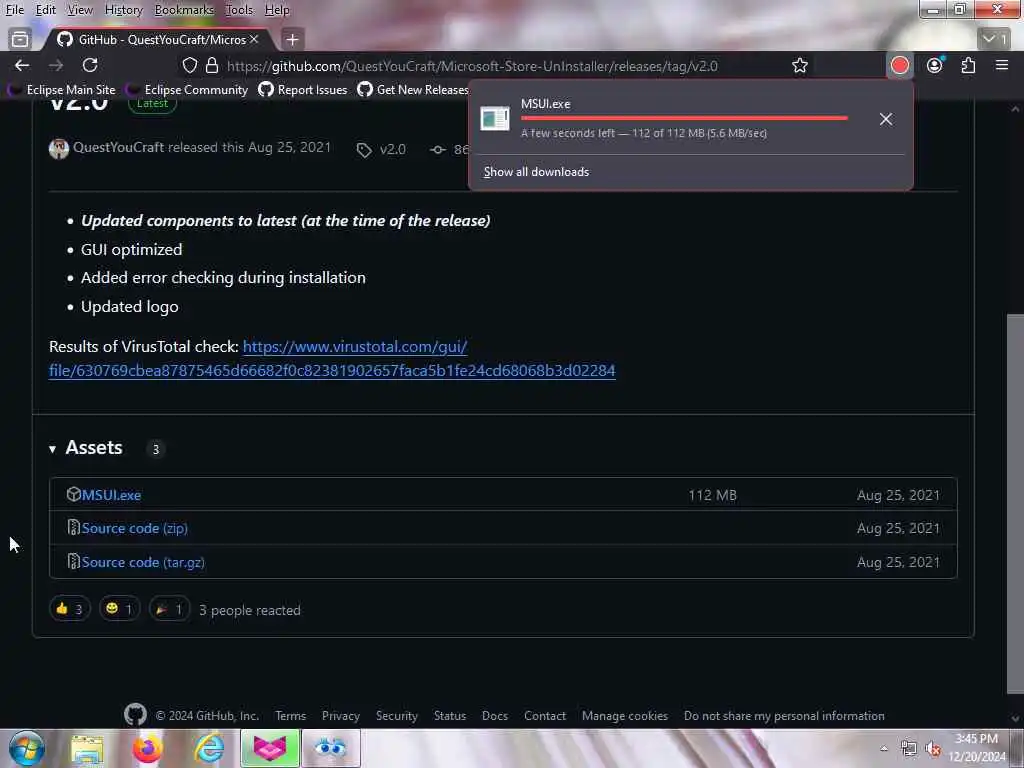Open the VirusTotal results link
Image resolution: width=1024 pixels, height=768 pixels.
[332, 359]
